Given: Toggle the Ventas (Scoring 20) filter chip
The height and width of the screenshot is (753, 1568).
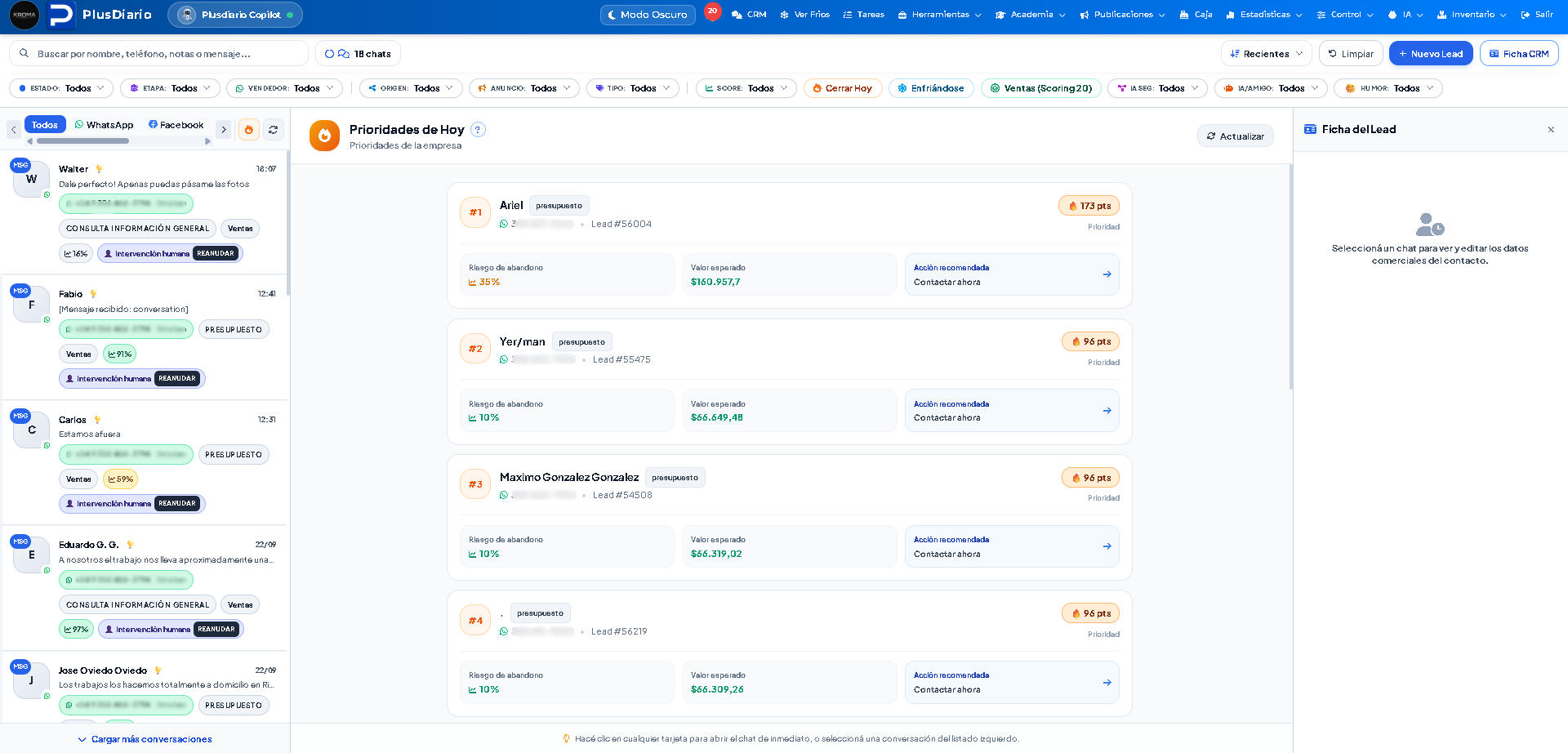Looking at the screenshot, I should tap(1041, 88).
